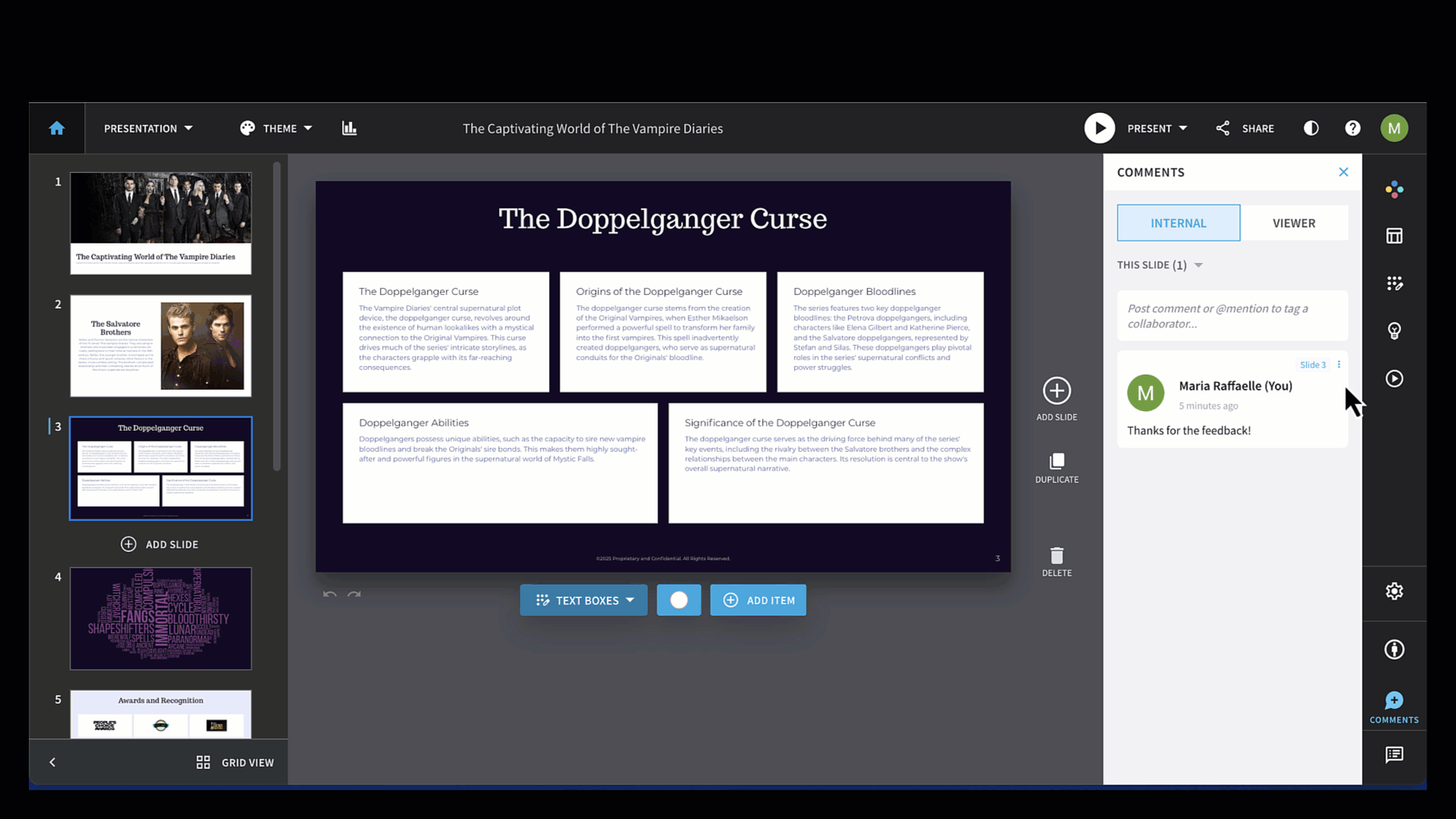Click the post comment input field

click(x=1232, y=316)
